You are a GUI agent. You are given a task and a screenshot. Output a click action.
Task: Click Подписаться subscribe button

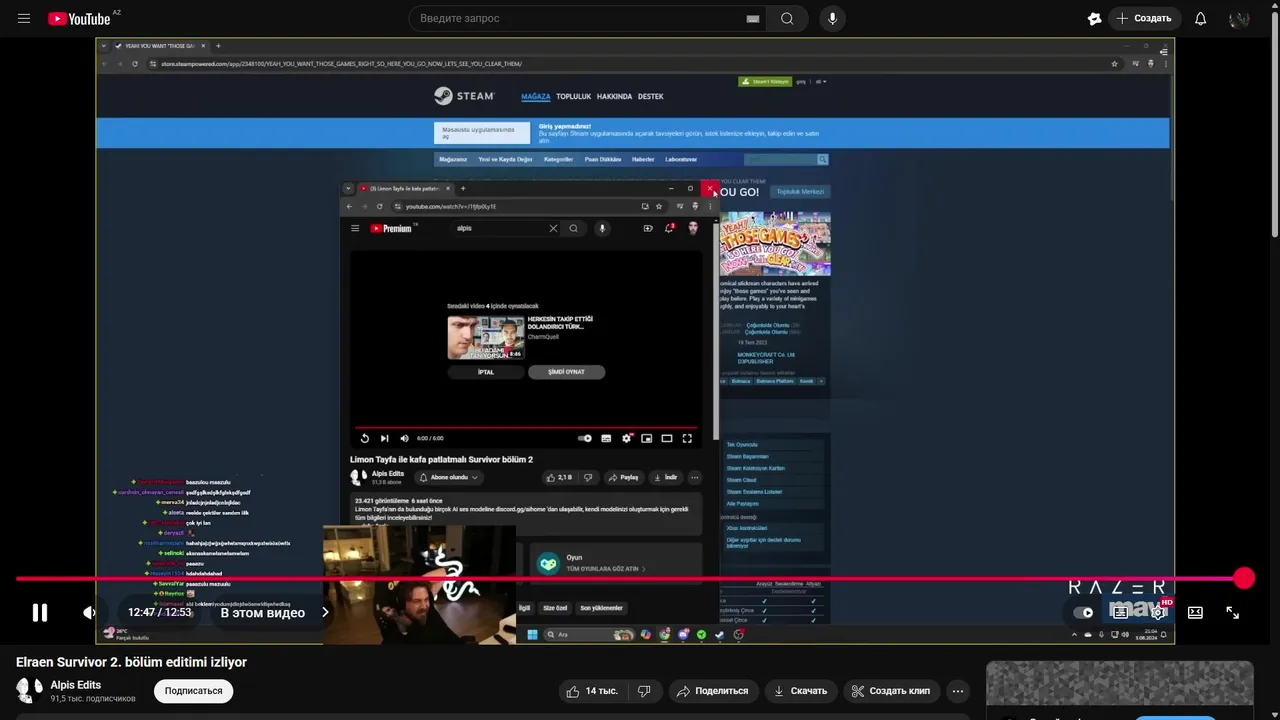[193, 691]
